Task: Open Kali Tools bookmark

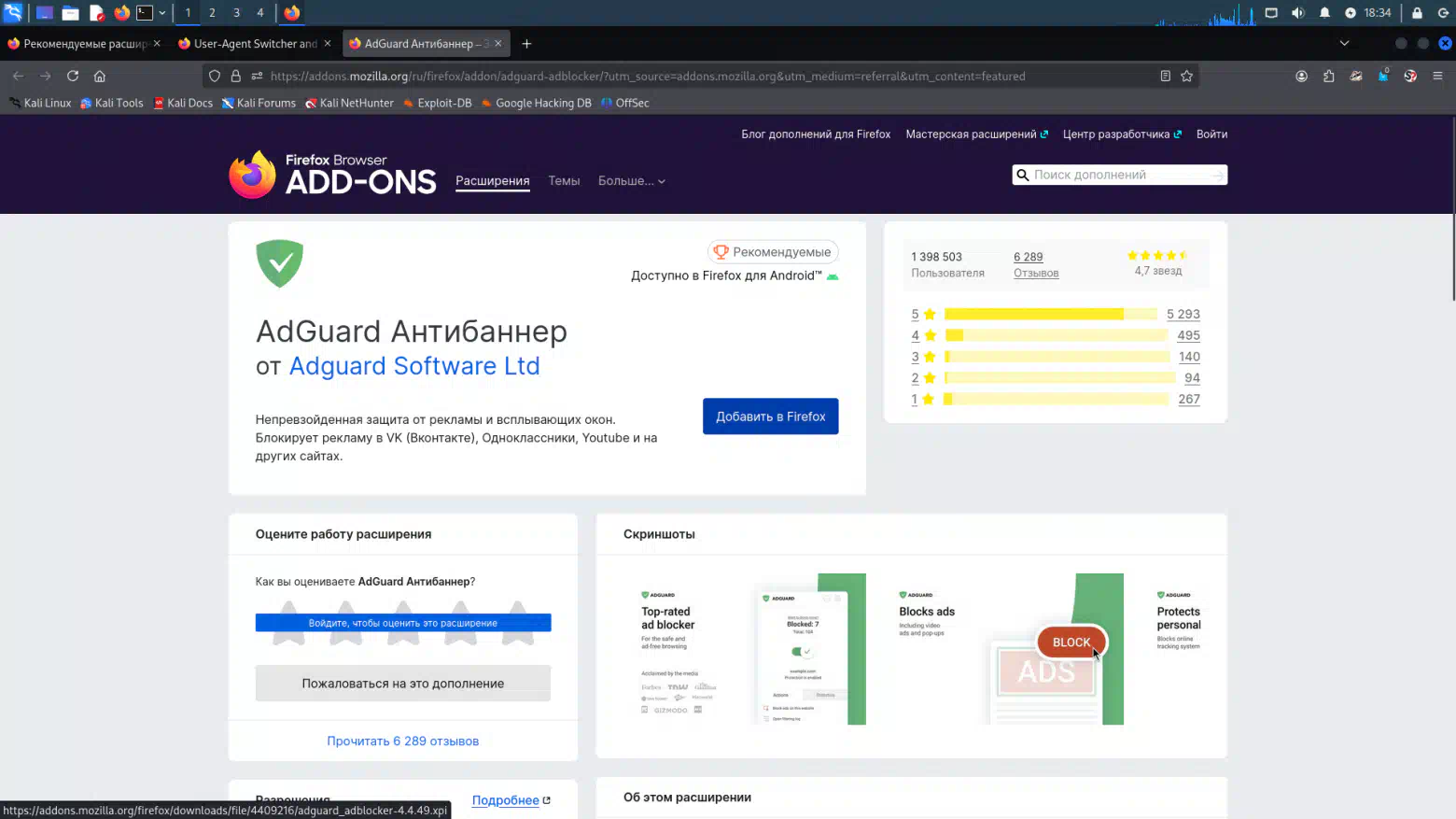Action: pyautogui.click(x=112, y=103)
